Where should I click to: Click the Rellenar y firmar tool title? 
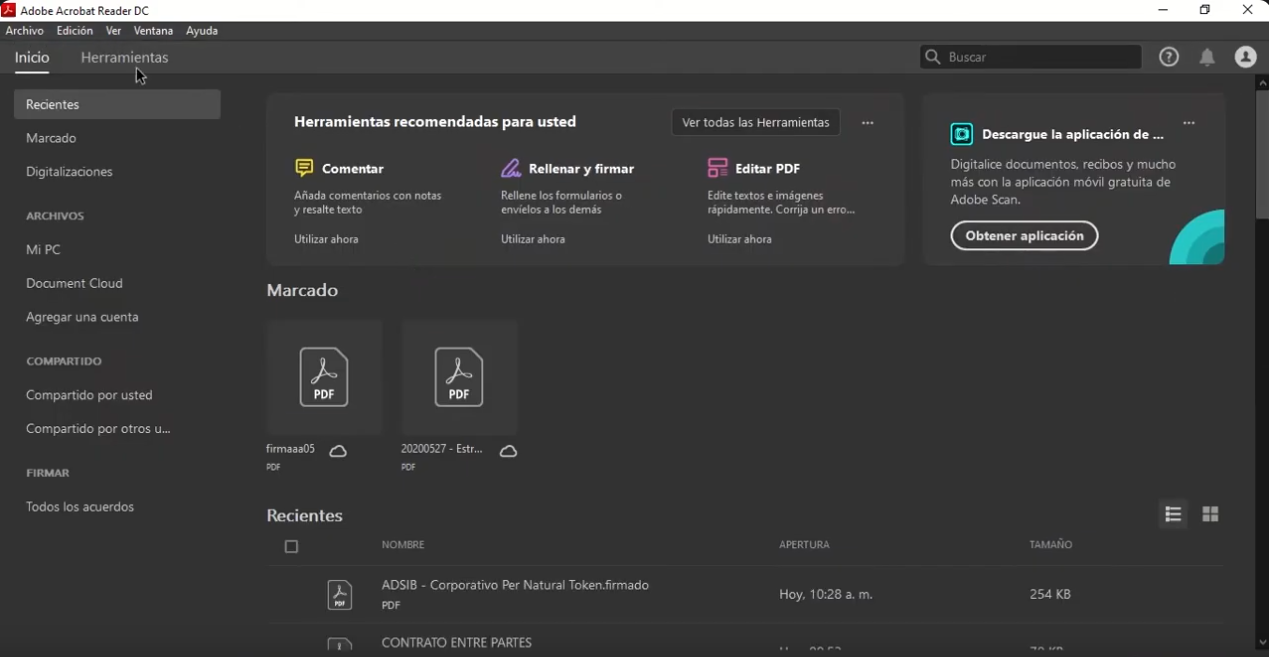pos(581,169)
